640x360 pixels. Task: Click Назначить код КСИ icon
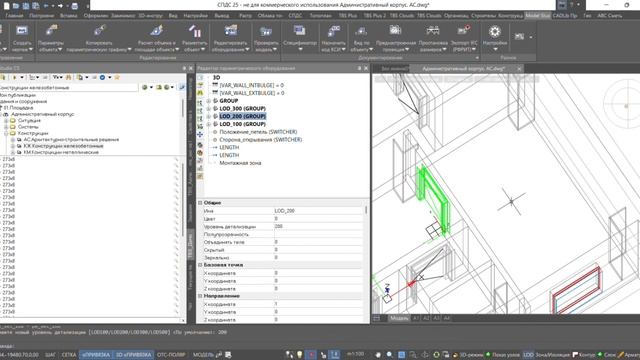[x=333, y=31]
